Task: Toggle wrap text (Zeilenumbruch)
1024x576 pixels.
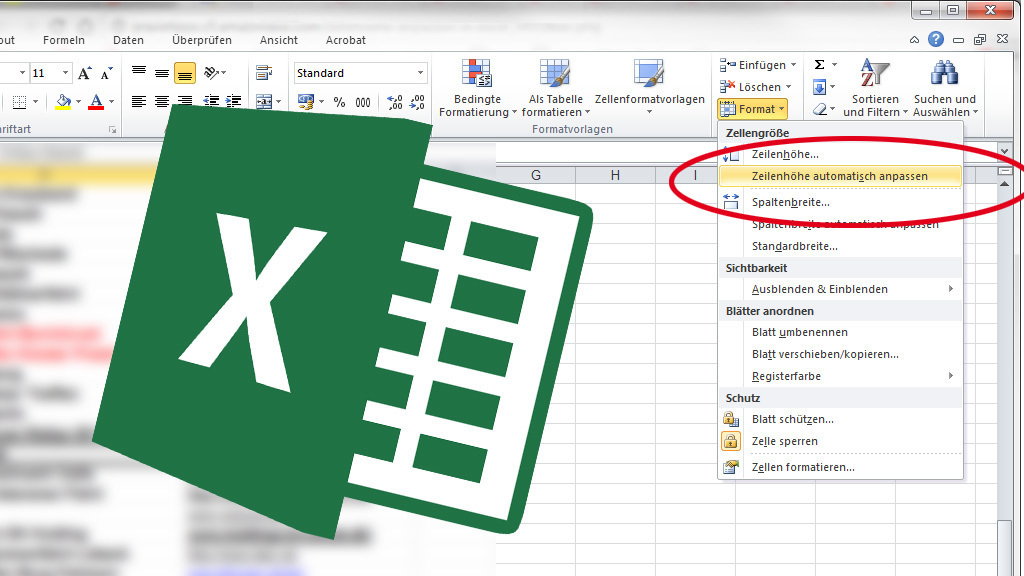Action: click(264, 72)
